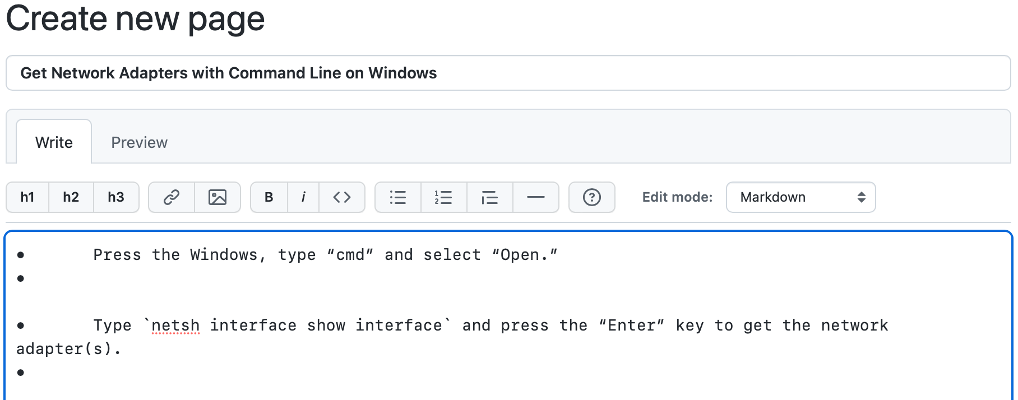Insert a link with the chain icon
The height and width of the screenshot is (400, 1018).
[171, 197]
